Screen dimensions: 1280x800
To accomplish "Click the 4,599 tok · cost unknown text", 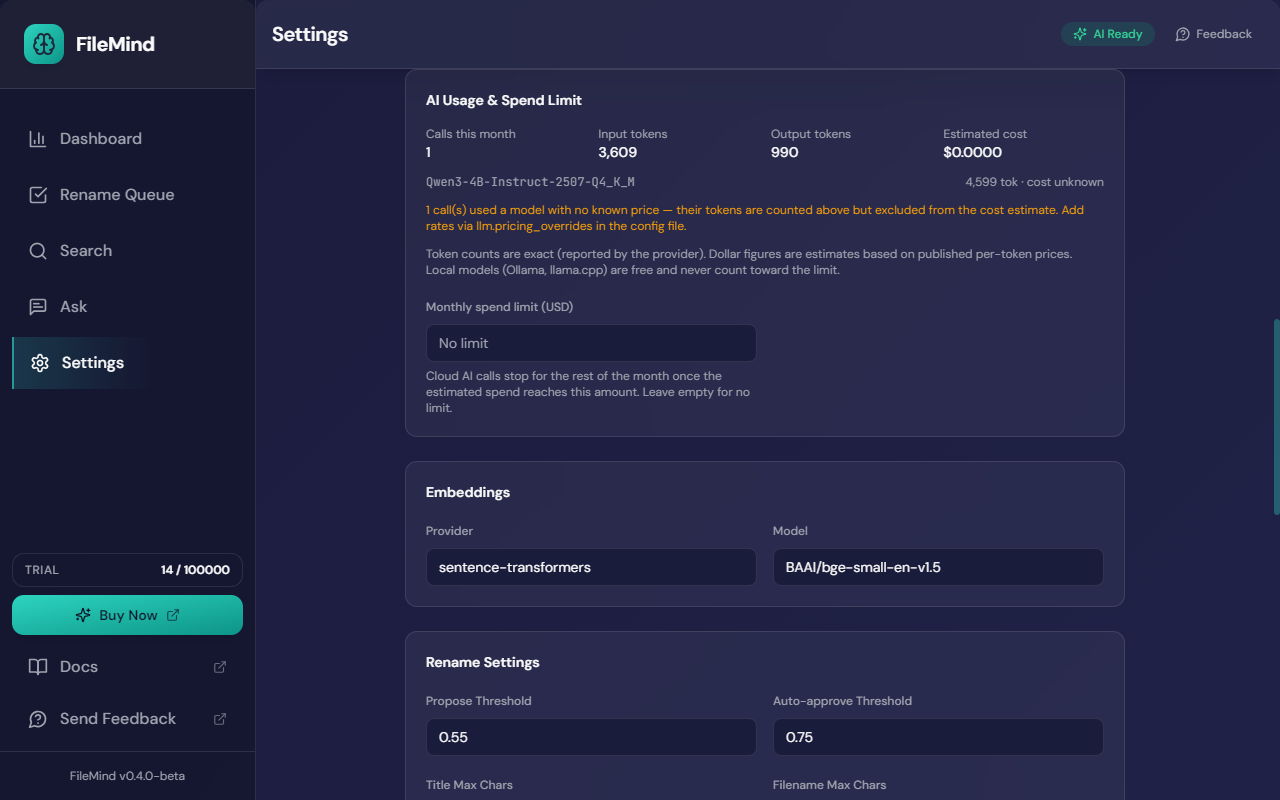I will [x=1035, y=182].
